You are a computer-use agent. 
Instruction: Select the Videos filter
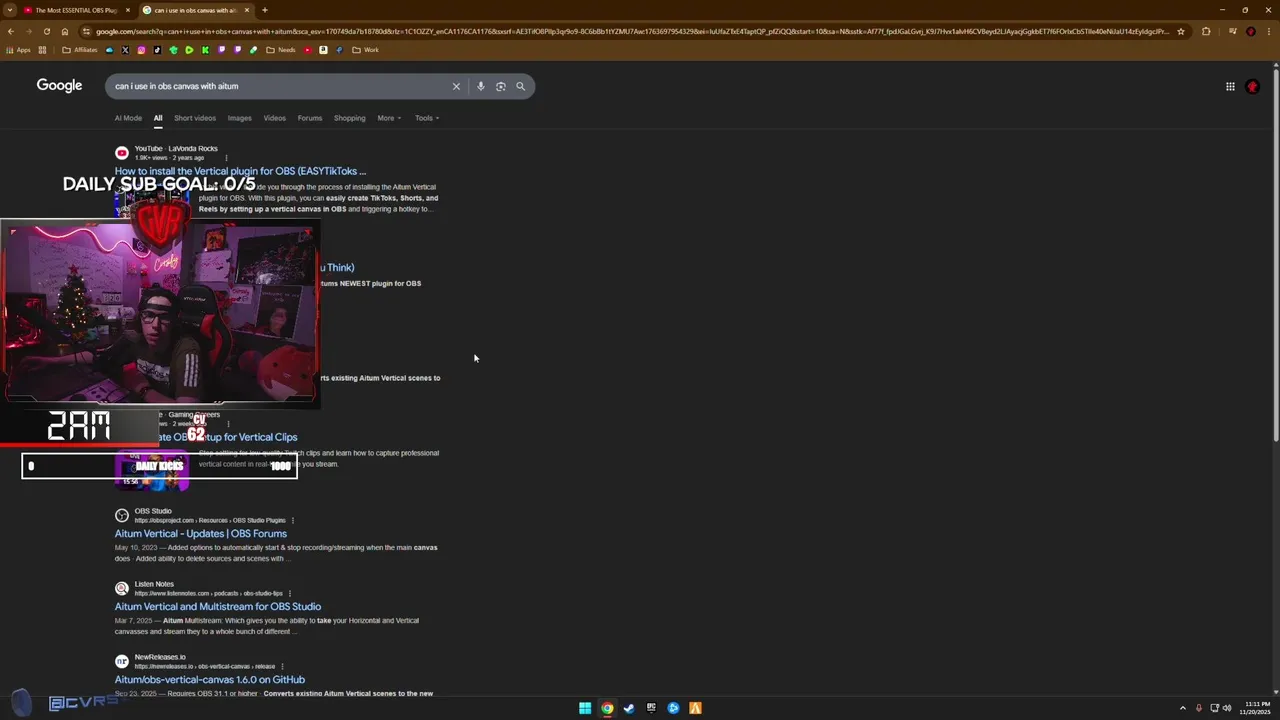pyautogui.click(x=274, y=118)
